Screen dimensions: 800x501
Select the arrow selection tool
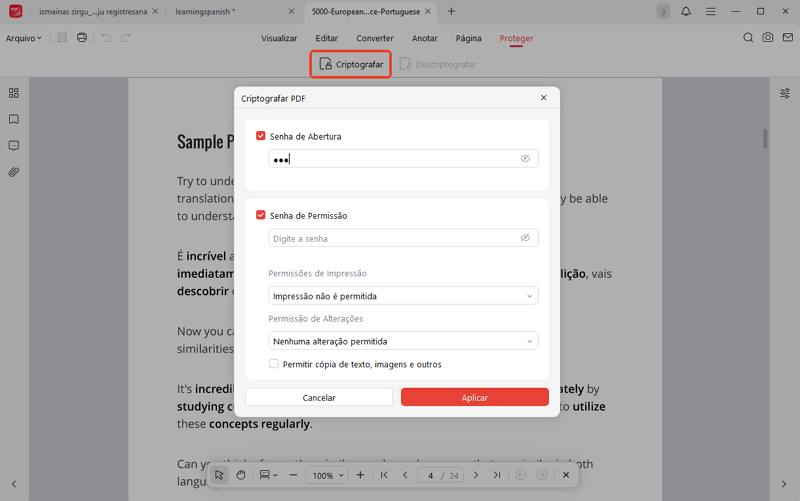coord(219,475)
